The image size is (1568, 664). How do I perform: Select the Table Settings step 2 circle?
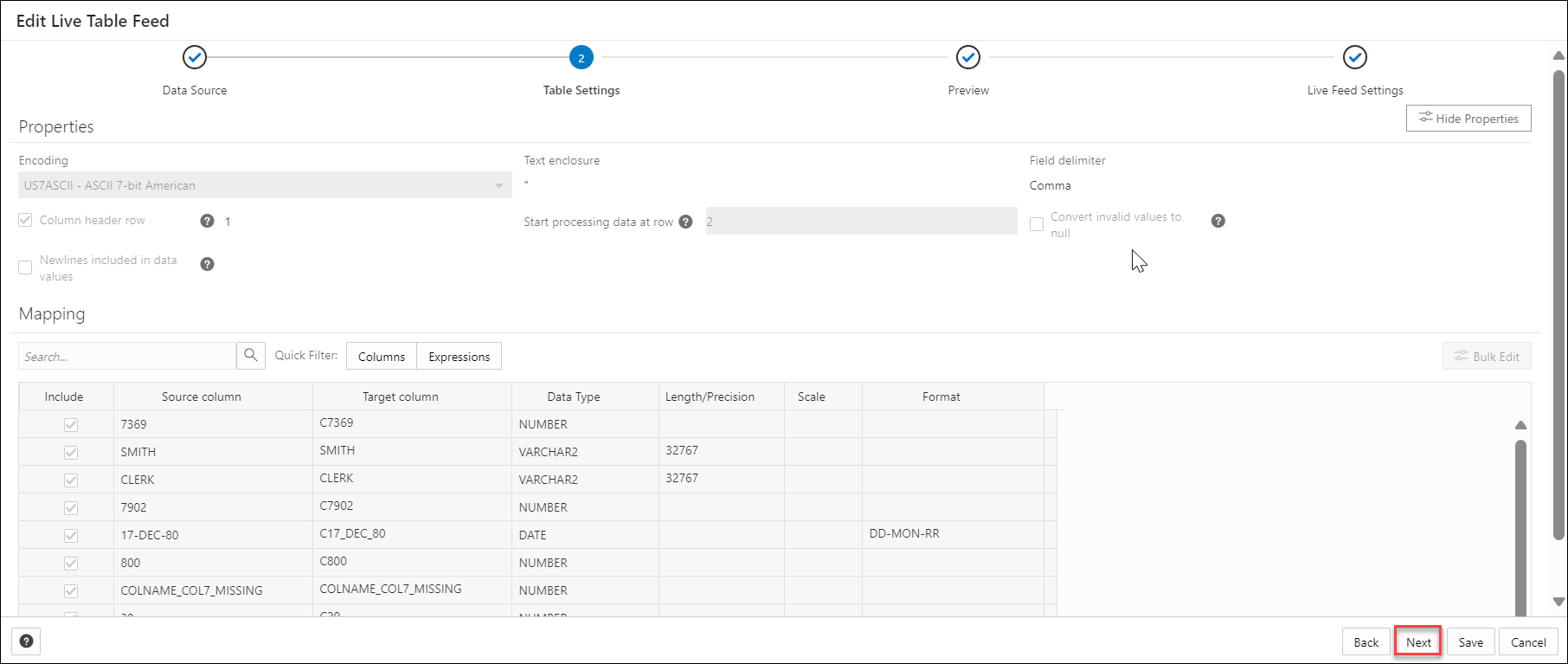coord(582,58)
